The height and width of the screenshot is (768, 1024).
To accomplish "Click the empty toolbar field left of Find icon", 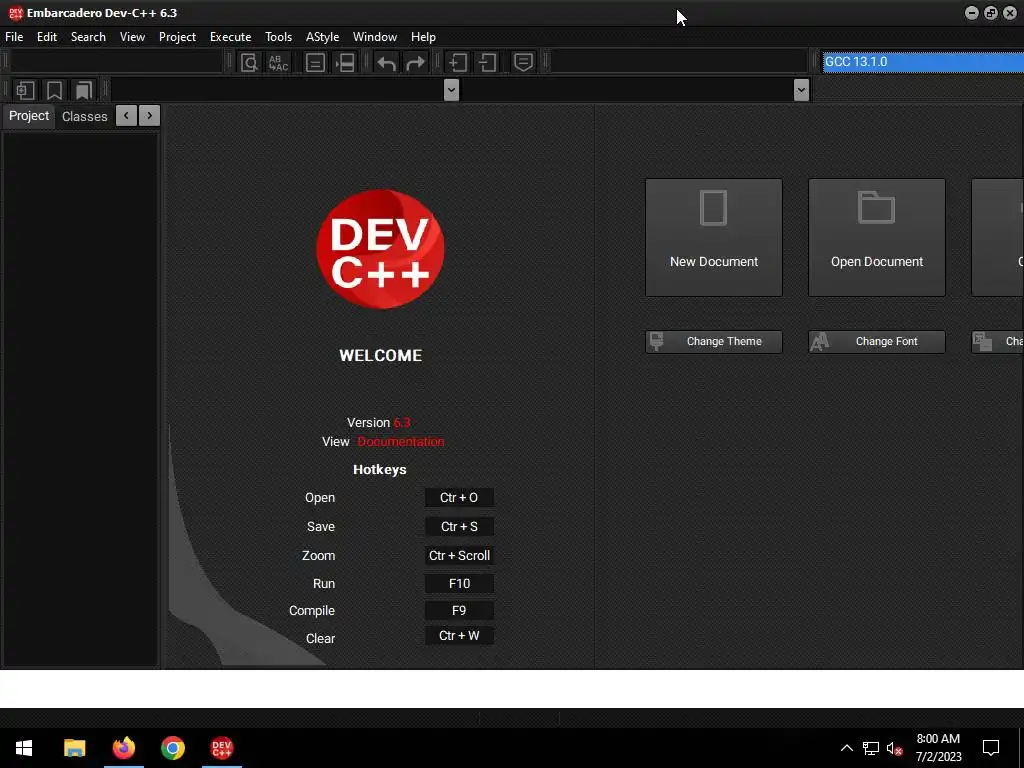I will tap(118, 62).
